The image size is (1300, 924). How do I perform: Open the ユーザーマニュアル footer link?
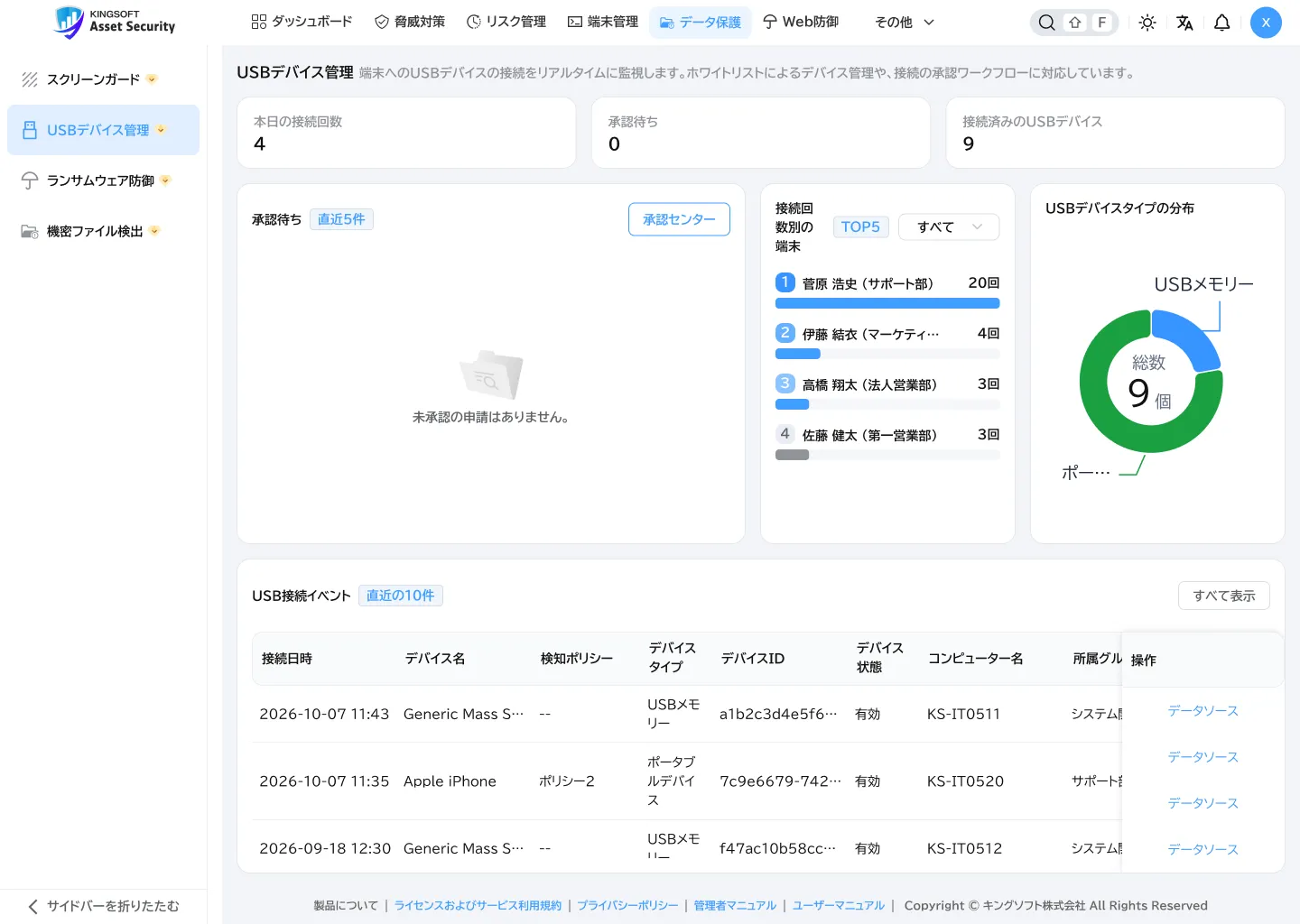[839, 905]
